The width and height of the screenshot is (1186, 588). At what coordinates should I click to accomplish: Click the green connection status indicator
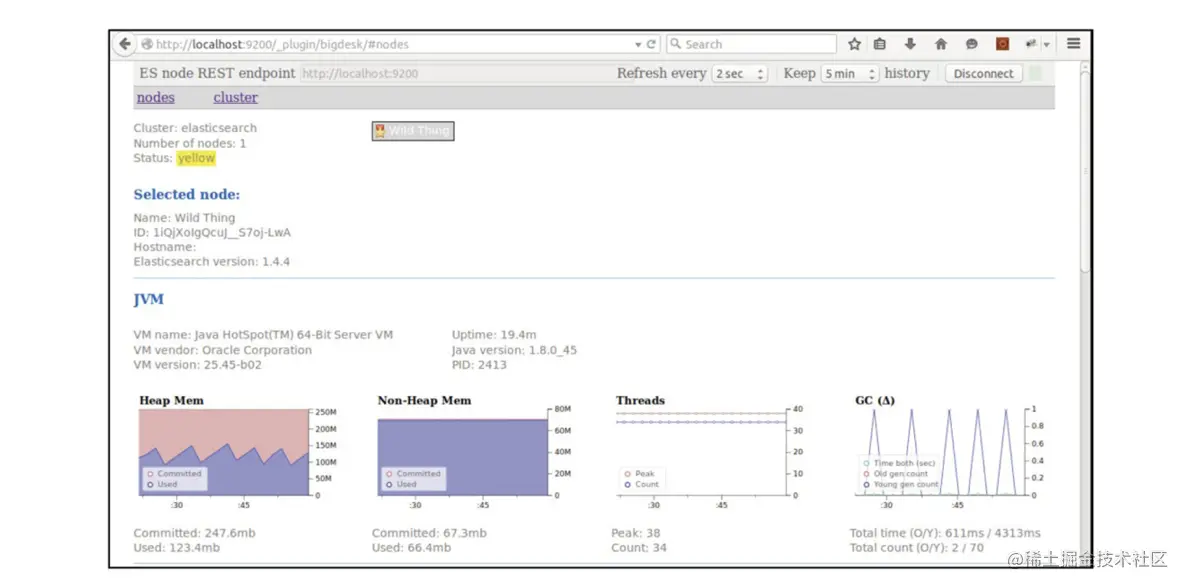(x=1035, y=73)
